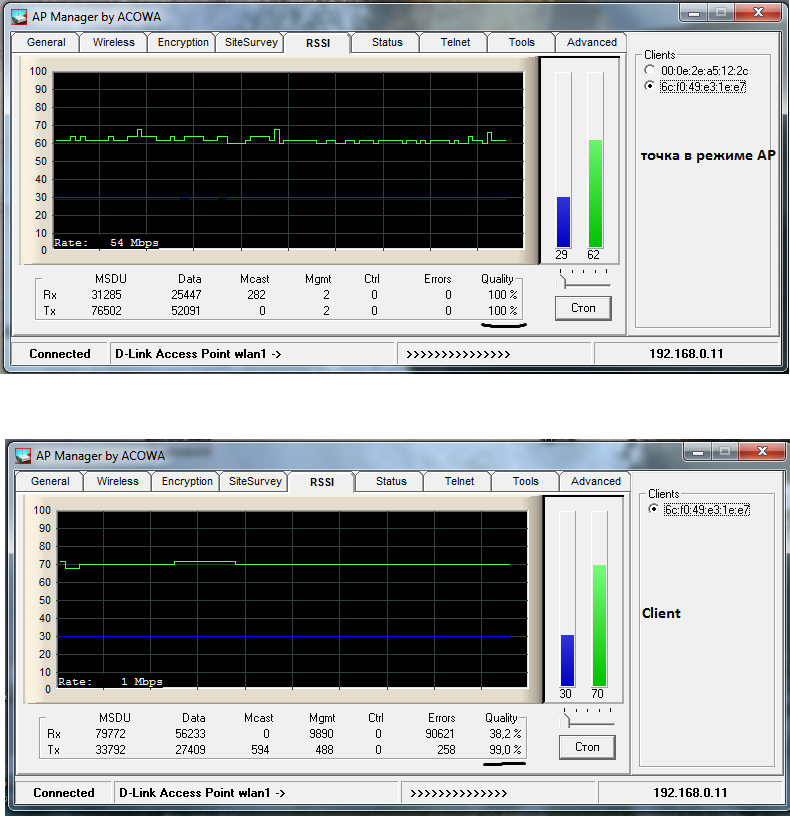The width and height of the screenshot is (790, 820).
Task: Select client 6c:f0:49:e3:1e:e7 in bottom window
Action: [653, 509]
